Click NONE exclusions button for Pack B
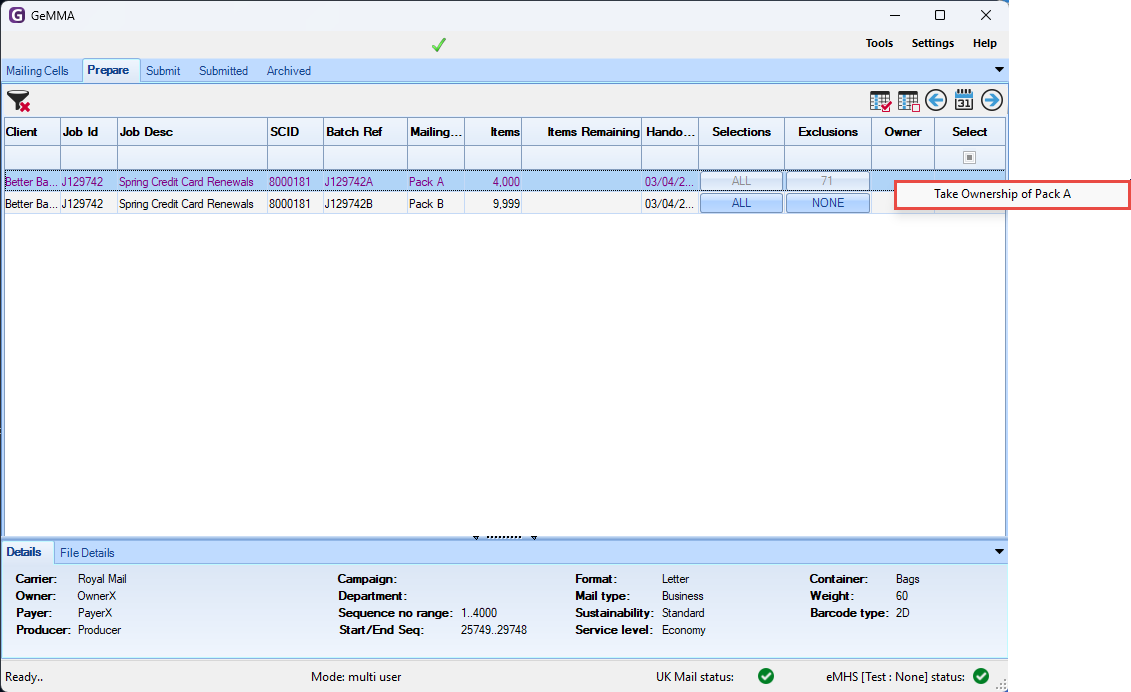Screen dimensions: 1131x692 pyautogui.click(x=828, y=203)
